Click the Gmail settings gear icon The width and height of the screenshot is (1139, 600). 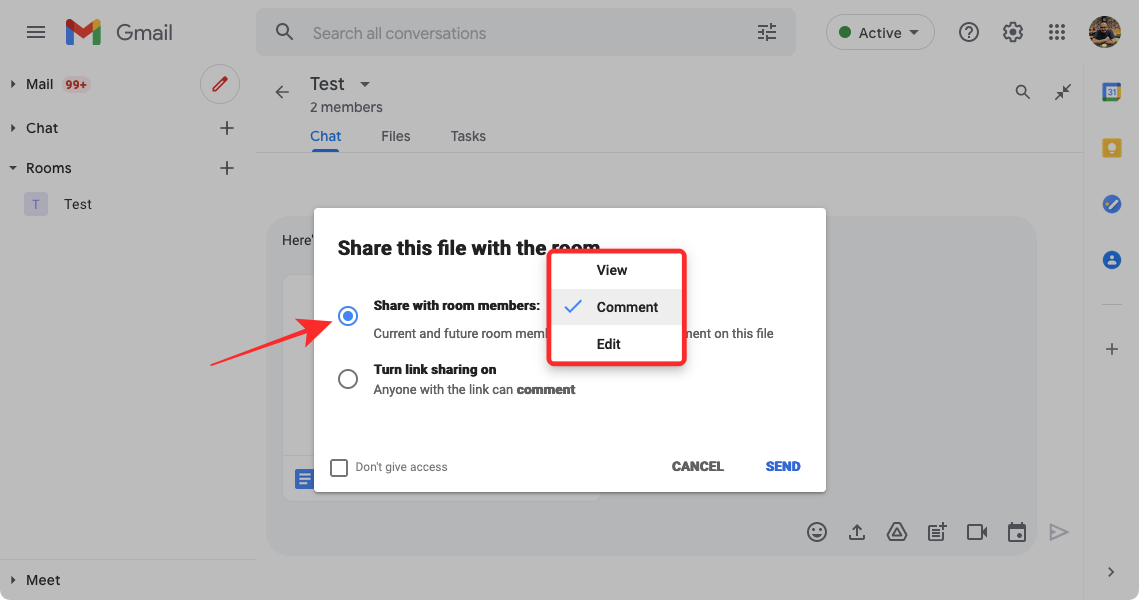point(1013,33)
